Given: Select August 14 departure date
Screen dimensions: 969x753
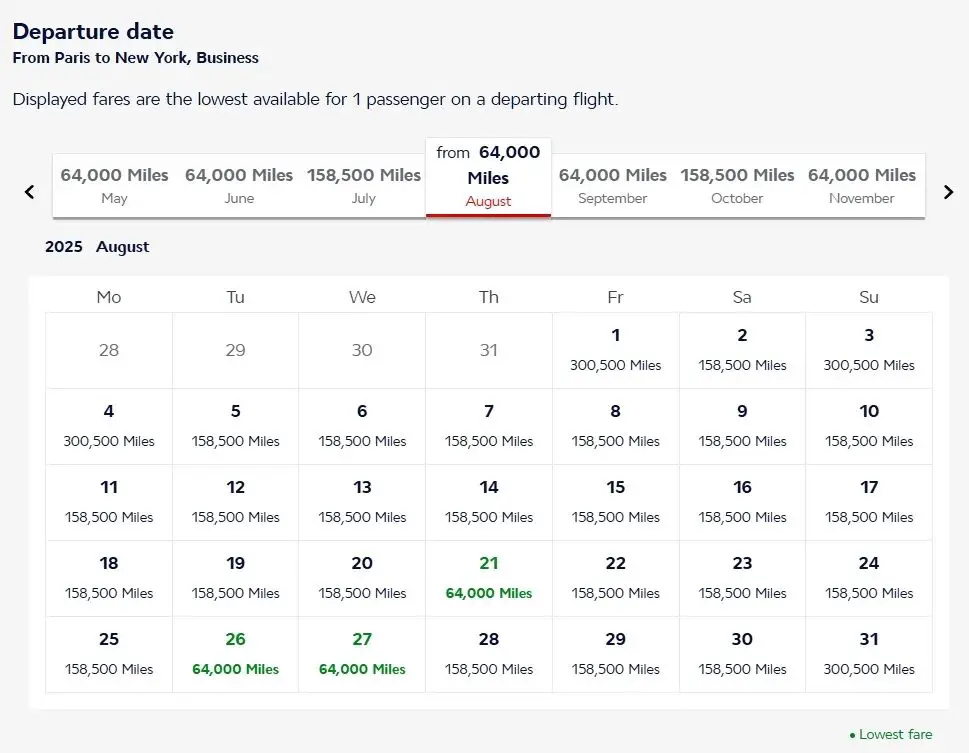Looking at the screenshot, I should tap(489, 502).
